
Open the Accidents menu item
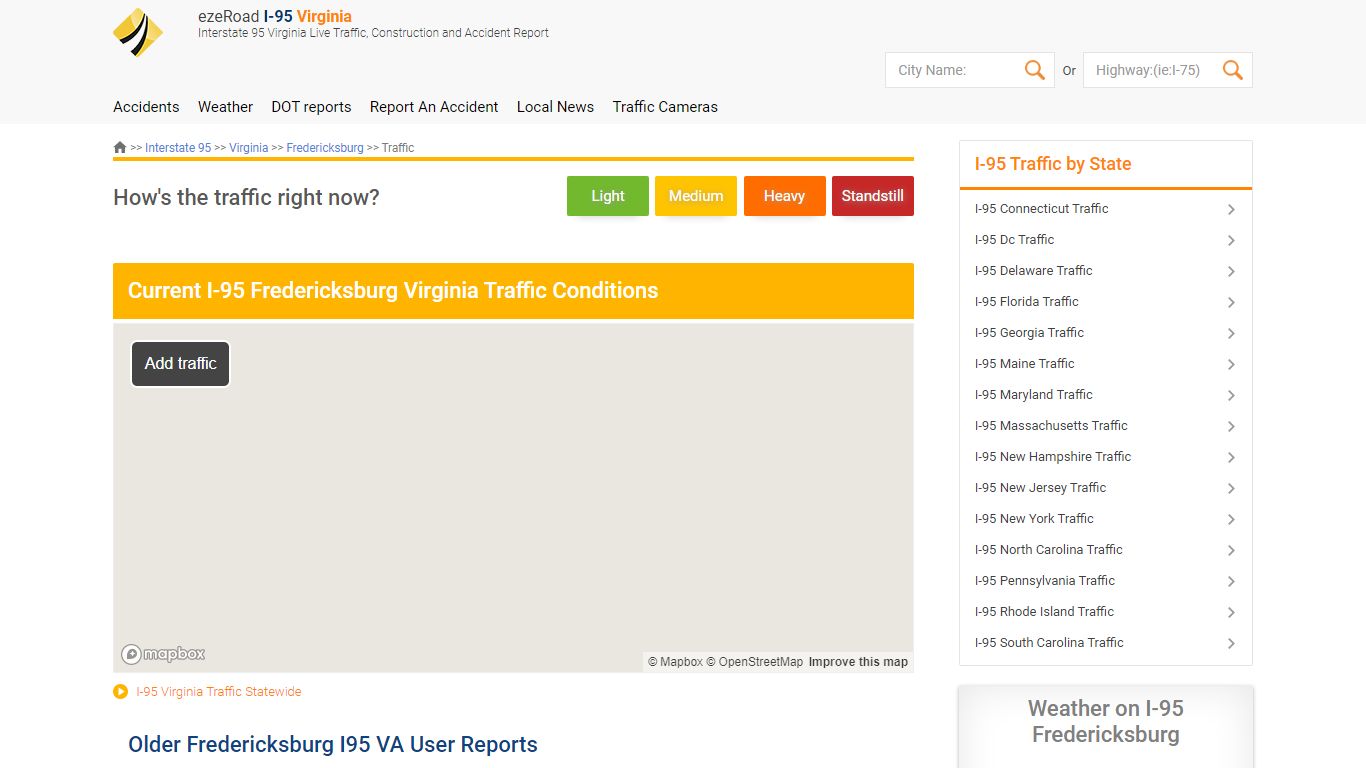(146, 107)
